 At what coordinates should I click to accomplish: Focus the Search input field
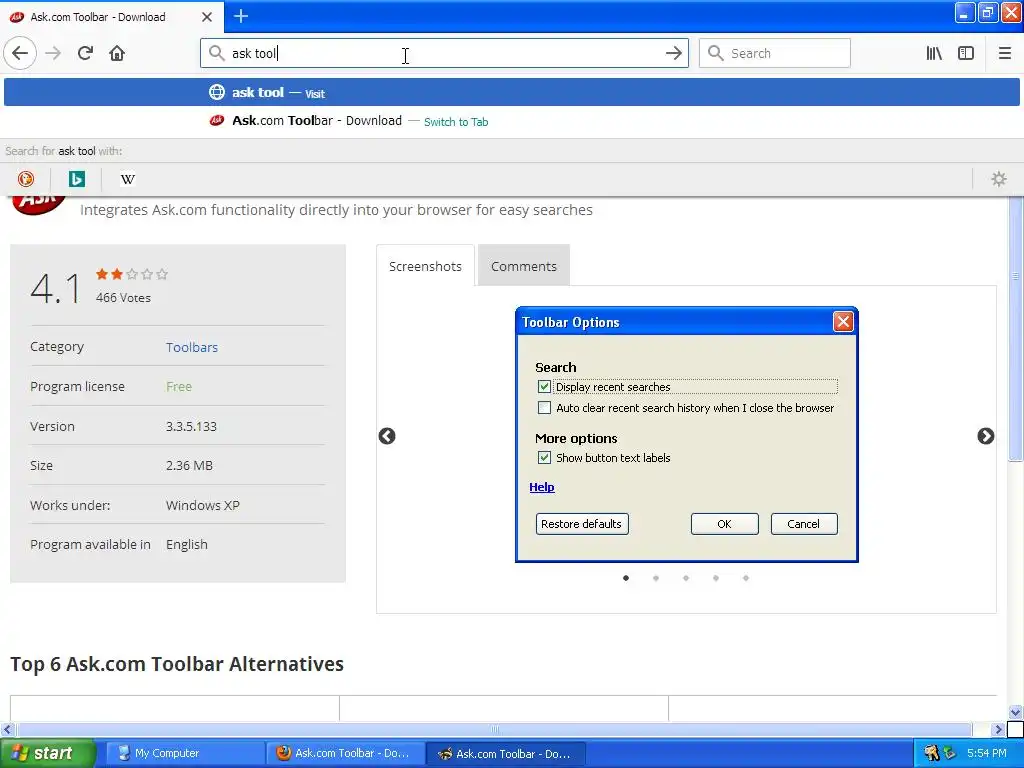[x=775, y=53]
